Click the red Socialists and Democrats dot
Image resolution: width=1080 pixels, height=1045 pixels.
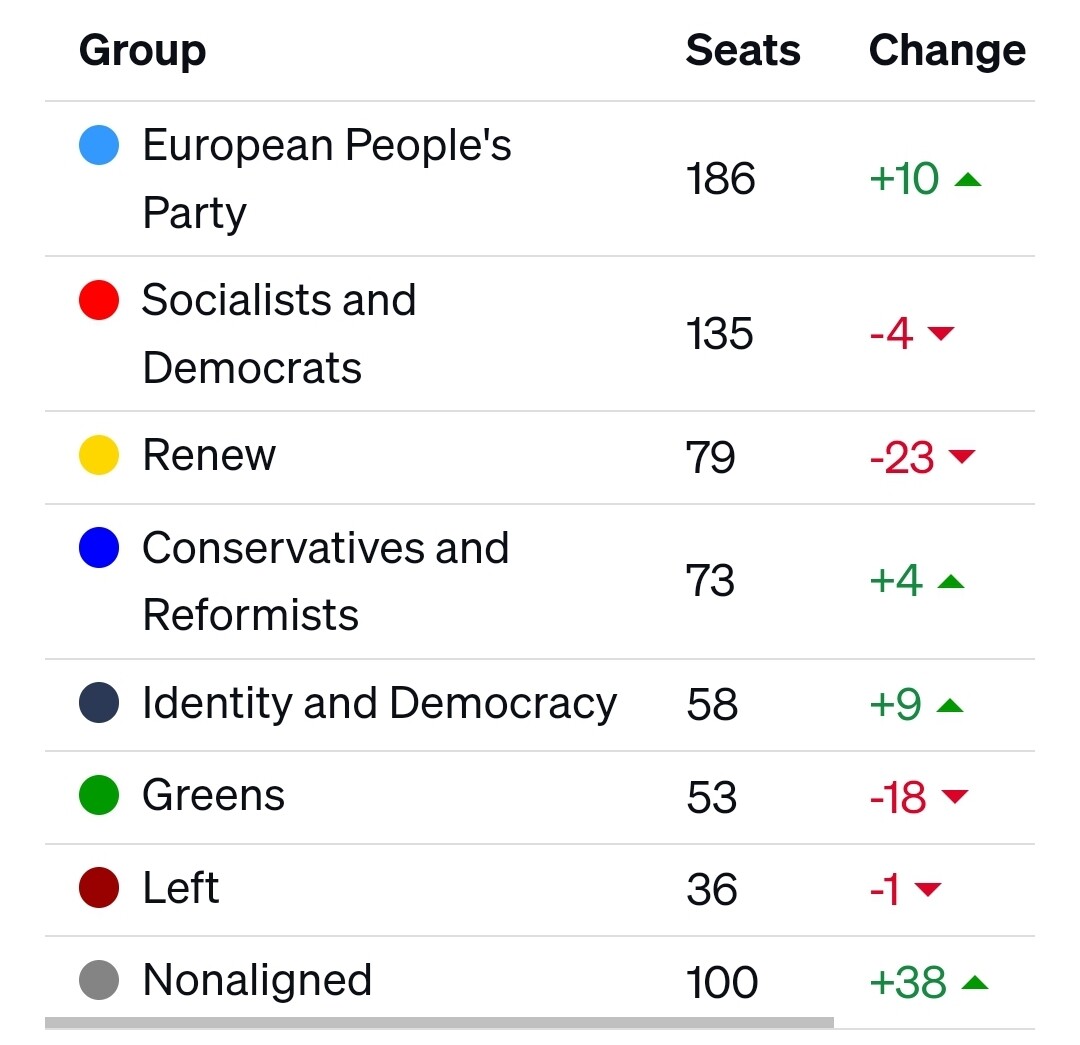point(99,300)
